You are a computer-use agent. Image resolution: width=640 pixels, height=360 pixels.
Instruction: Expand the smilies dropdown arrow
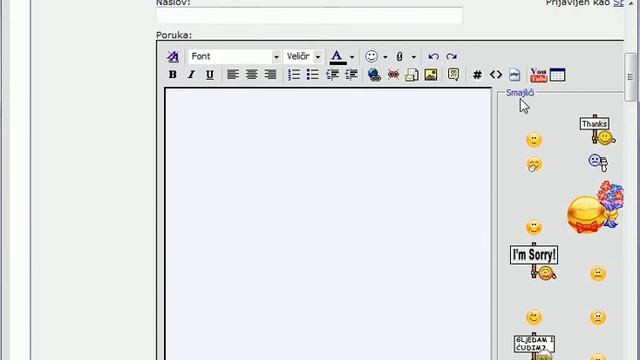pos(385,57)
